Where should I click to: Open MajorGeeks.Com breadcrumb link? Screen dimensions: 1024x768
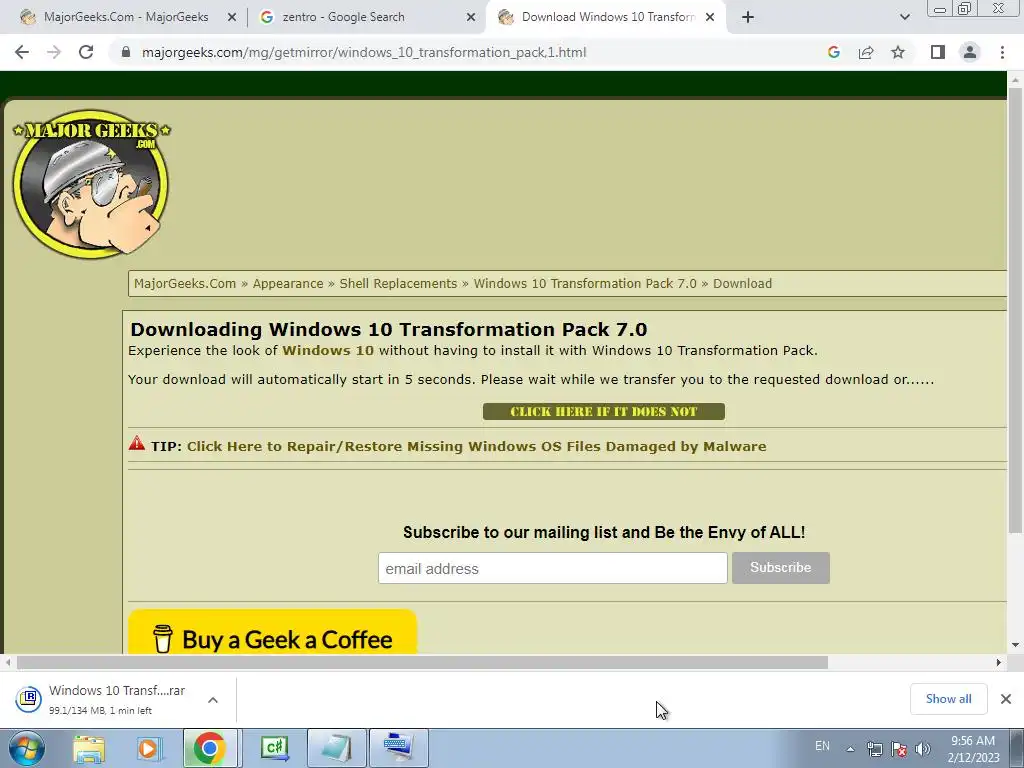point(185,283)
